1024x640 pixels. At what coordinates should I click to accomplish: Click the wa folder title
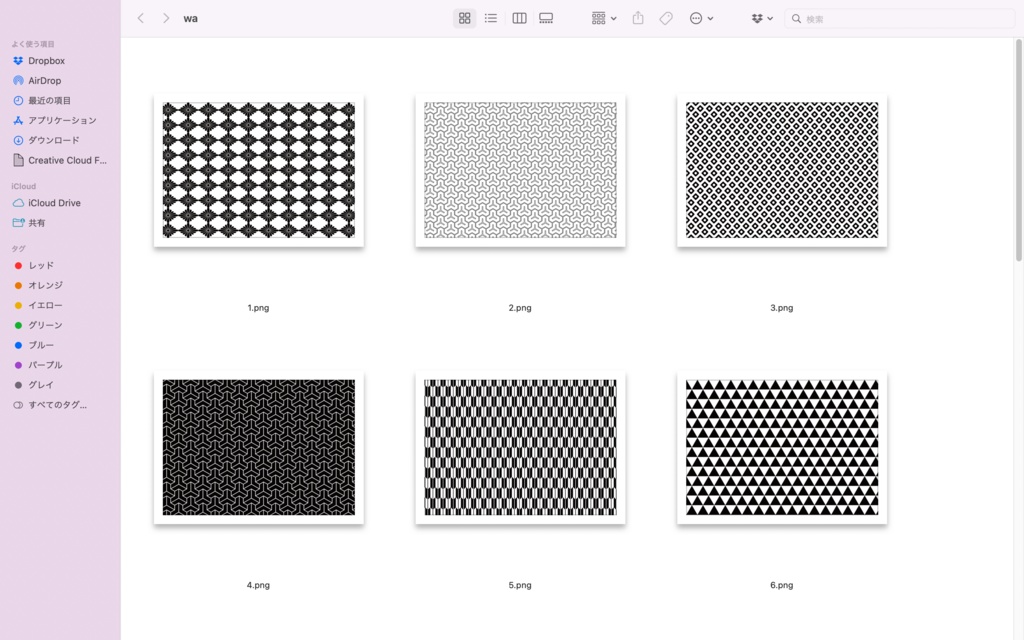tap(191, 18)
